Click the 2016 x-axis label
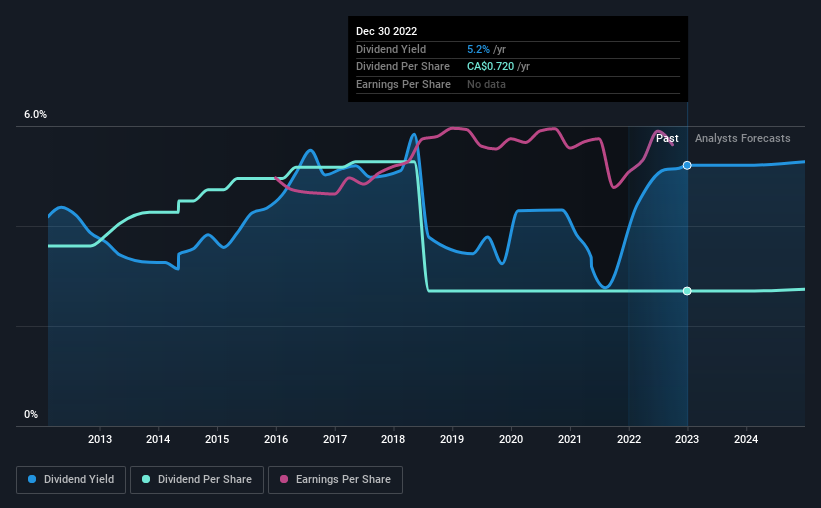Image resolution: width=821 pixels, height=508 pixels. click(276, 439)
